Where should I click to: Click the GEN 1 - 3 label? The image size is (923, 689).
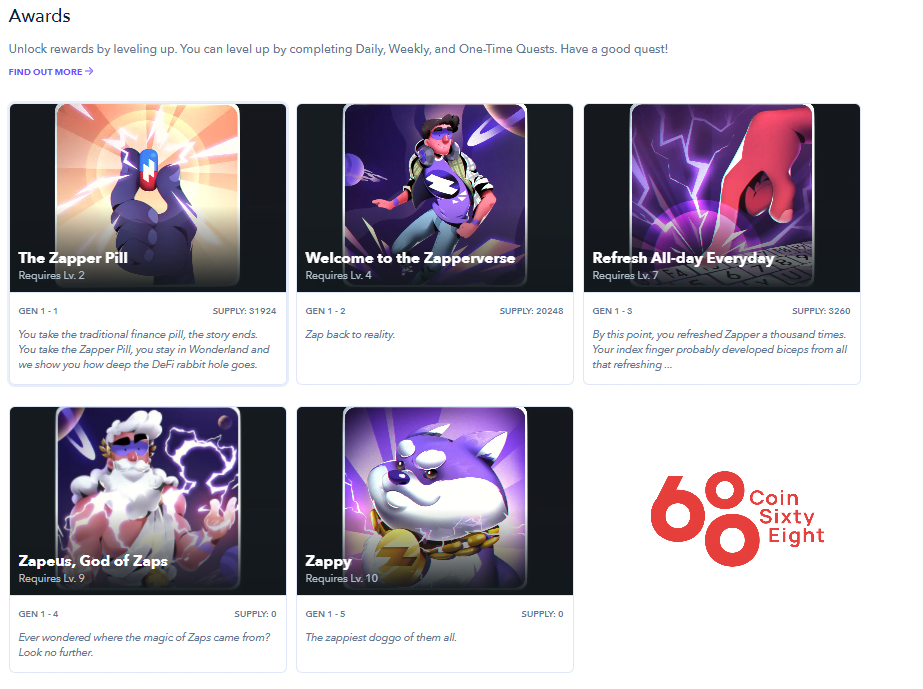(x=612, y=311)
